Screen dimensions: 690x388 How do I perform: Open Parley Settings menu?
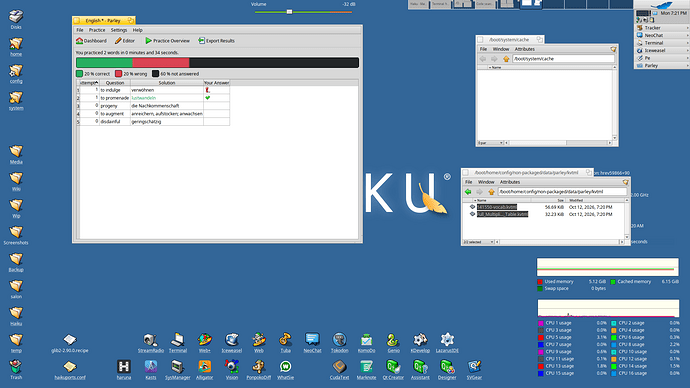[x=119, y=30]
